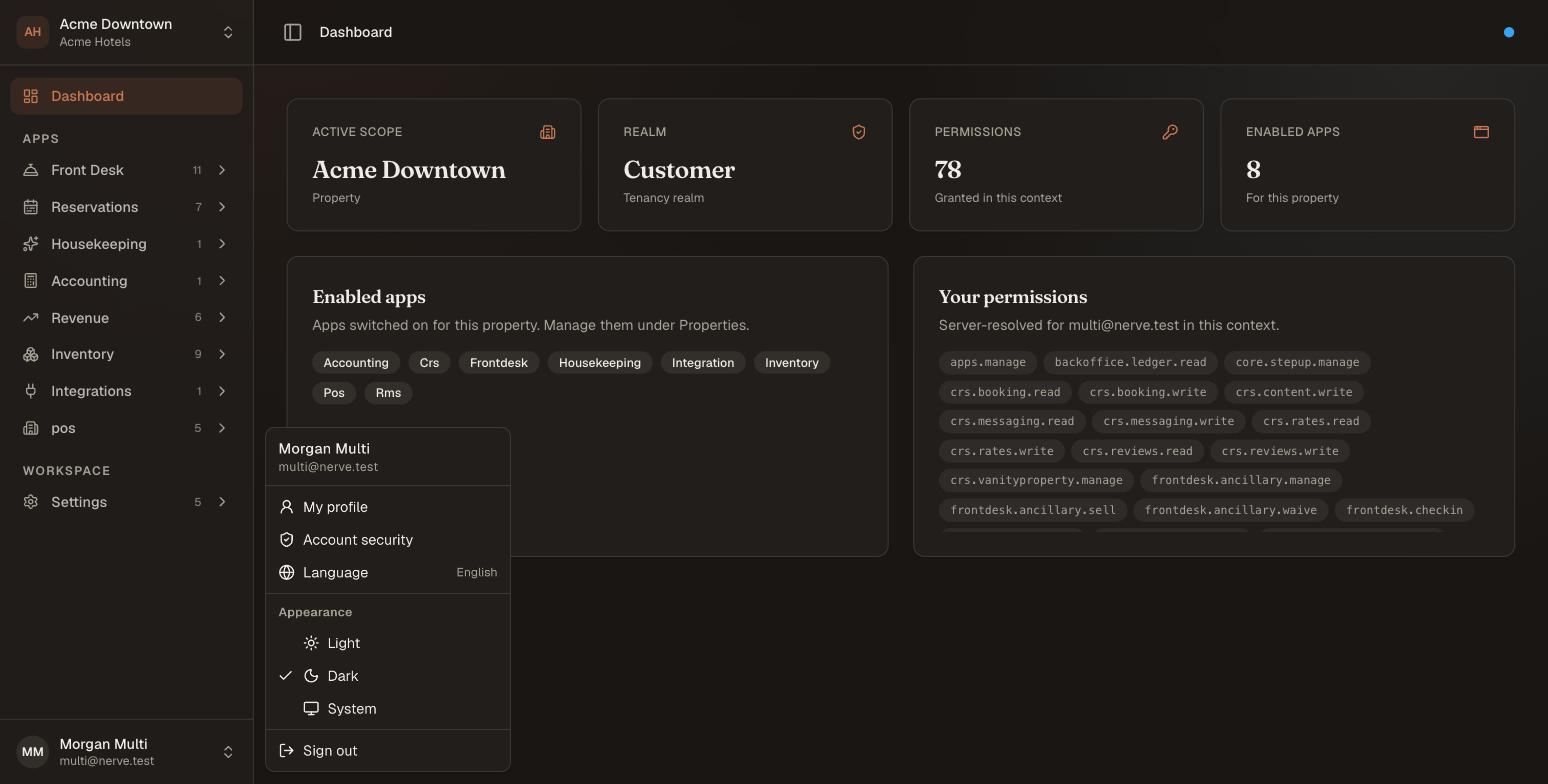Click the pos building icon
The height and width of the screenshot is (784, 1548).
pos(31,428)
